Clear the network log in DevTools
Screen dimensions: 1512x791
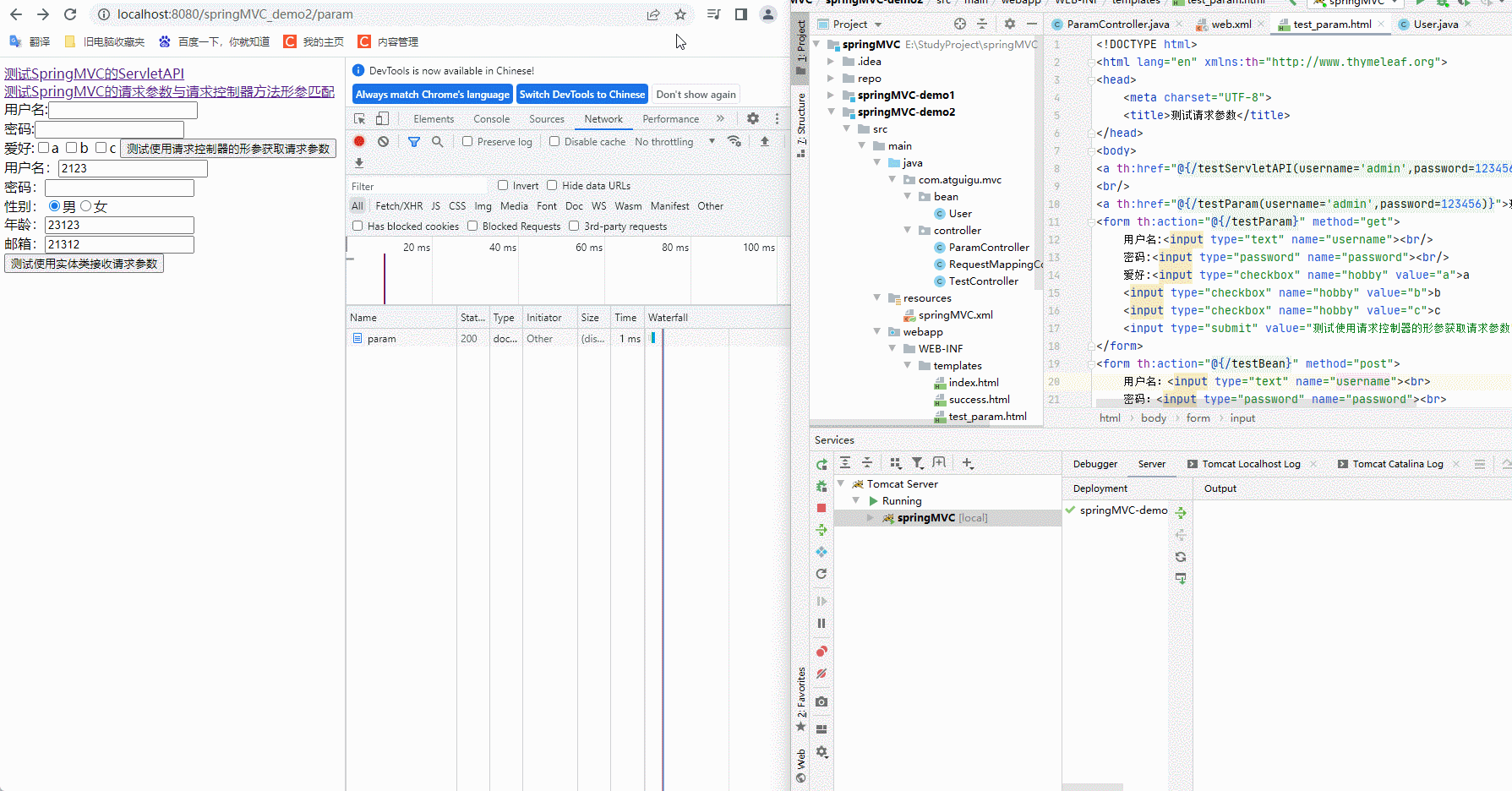[383, 142]
